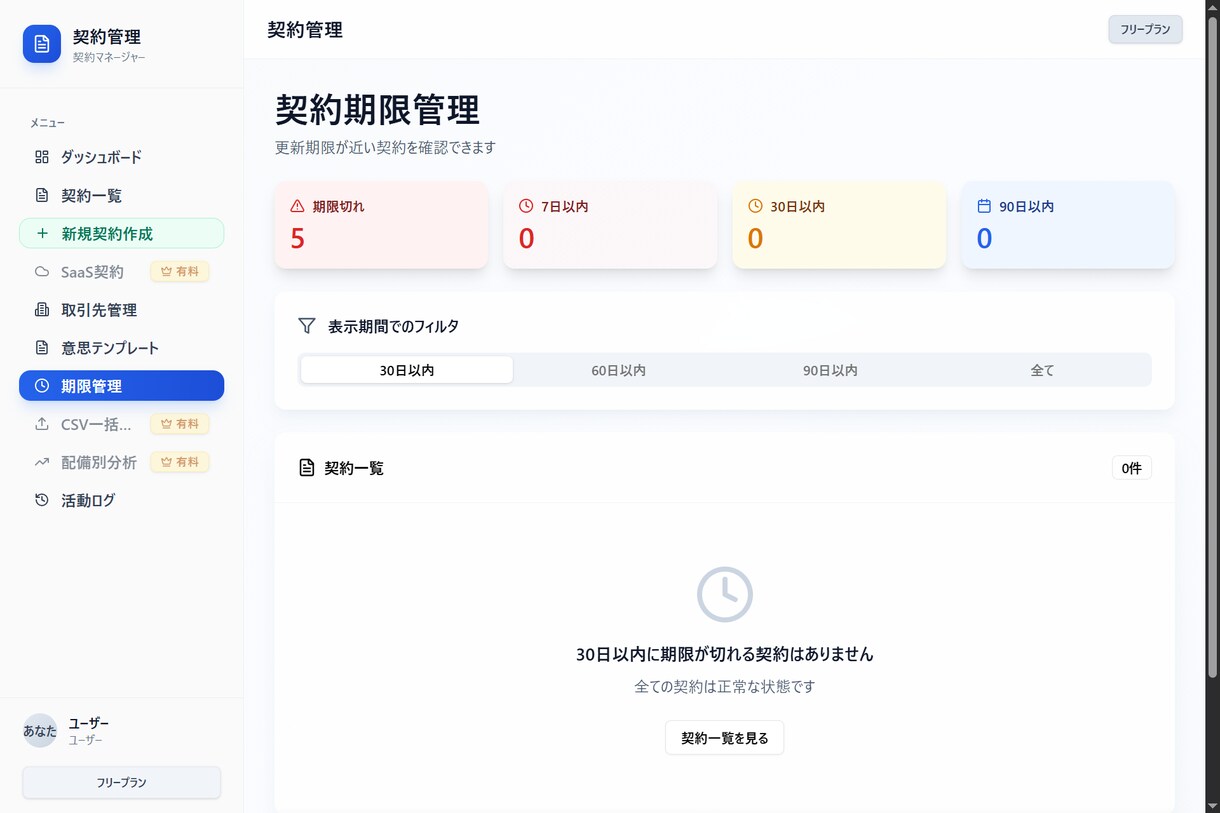Click the plus icon beside 新規契約作成
This screenshot has width=1220, height=813.
click(42, 233)
